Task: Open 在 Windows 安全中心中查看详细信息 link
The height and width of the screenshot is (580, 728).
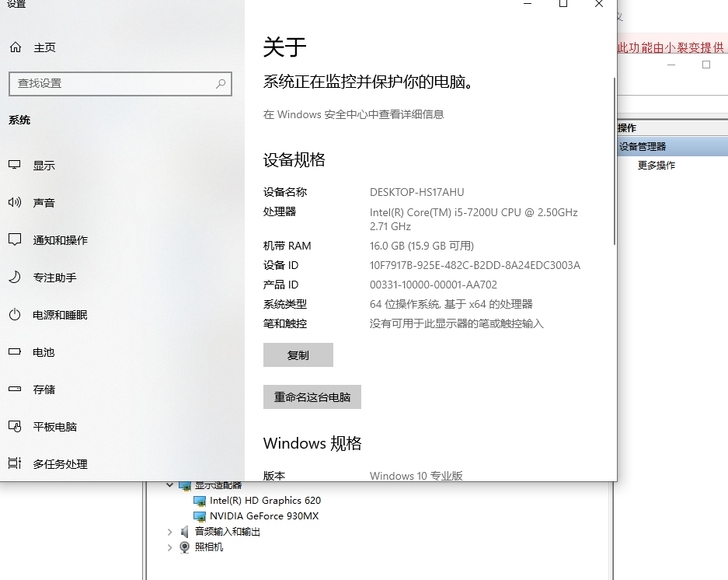Action: [353, 114]
